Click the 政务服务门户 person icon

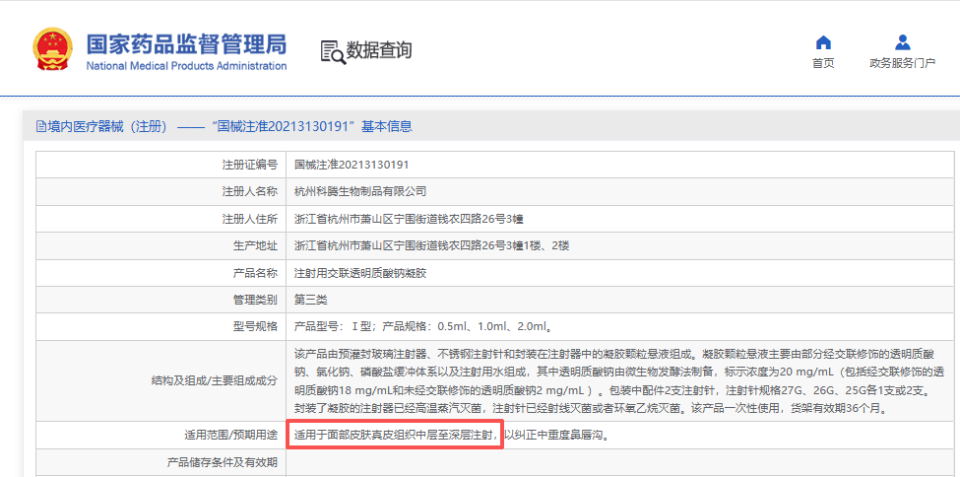902,43
